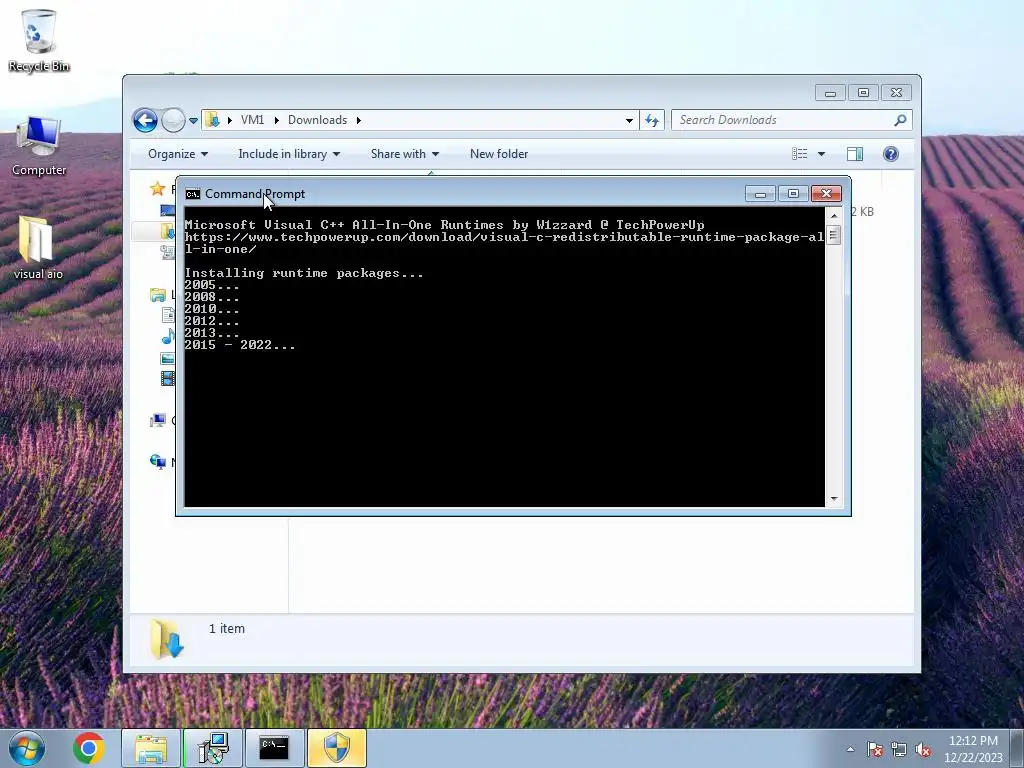
Task: Select the Music library icon in sidebar
Action: 168,336
